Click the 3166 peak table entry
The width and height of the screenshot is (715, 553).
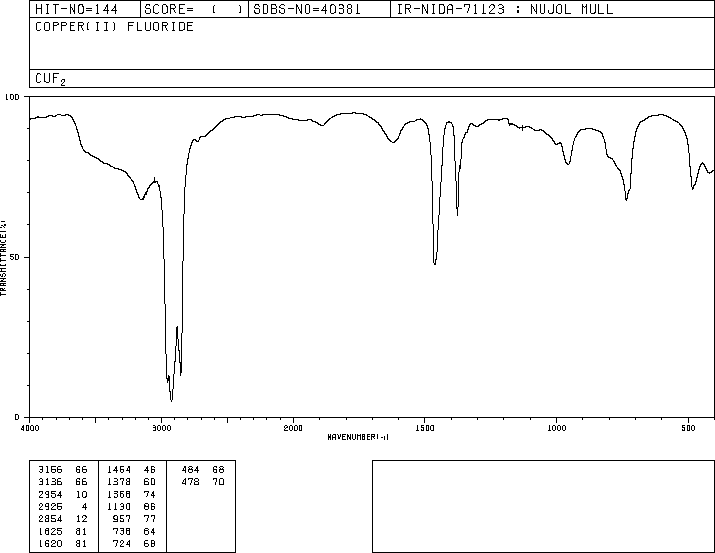50,470
